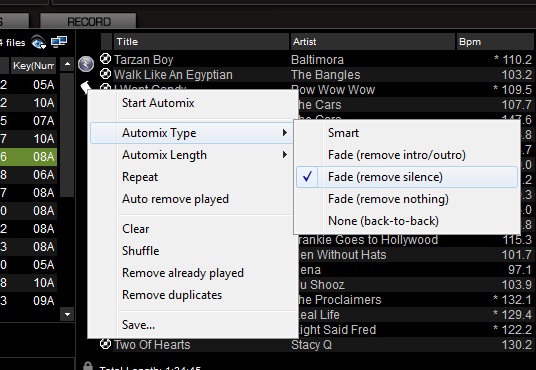Click artist Bow Wow Wow

pos(334,90)
